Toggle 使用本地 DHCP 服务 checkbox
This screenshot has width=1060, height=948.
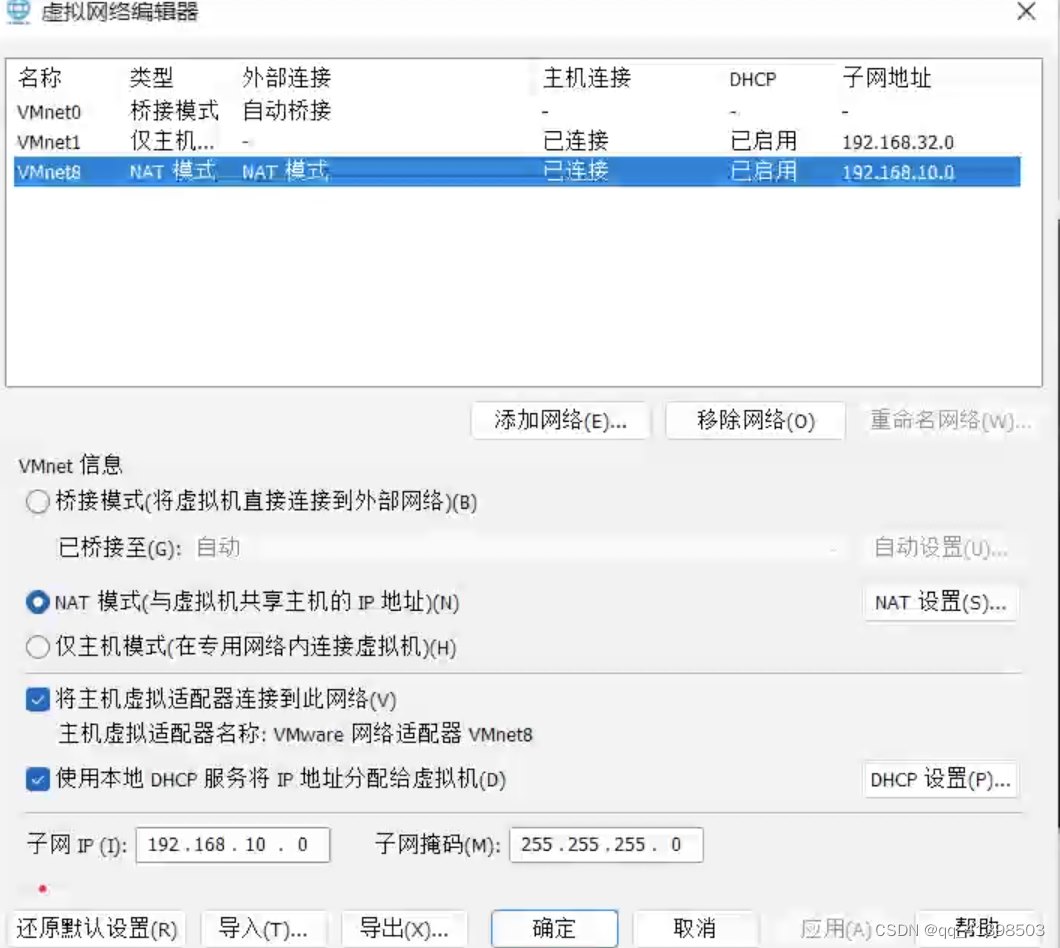38,779
